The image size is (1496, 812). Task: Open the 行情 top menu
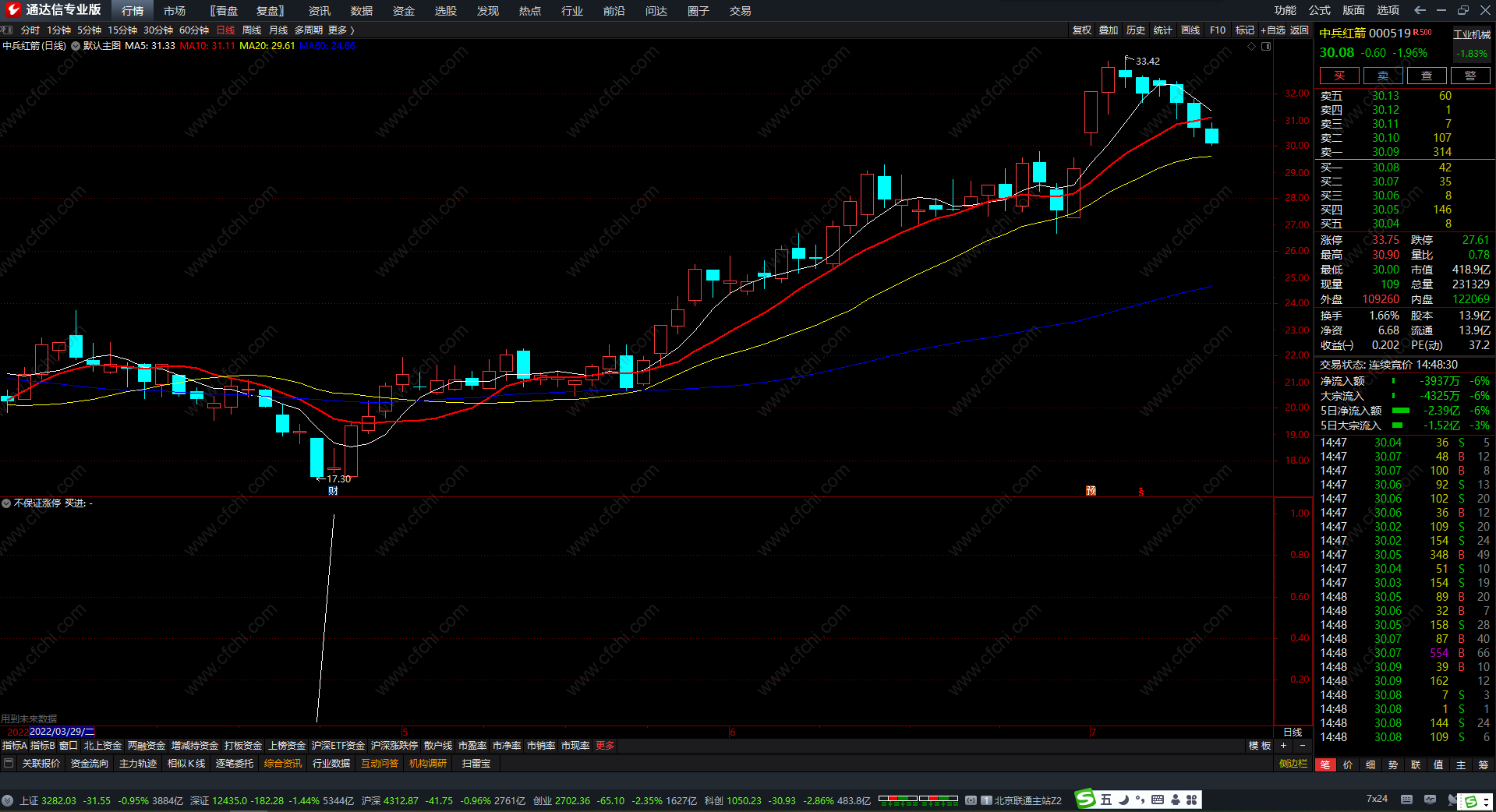coord(133,11)
